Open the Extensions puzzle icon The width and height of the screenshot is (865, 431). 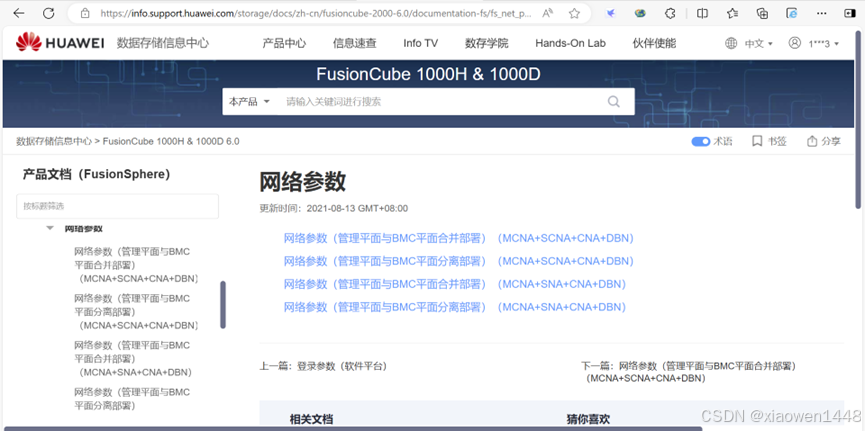coord(670,13)
